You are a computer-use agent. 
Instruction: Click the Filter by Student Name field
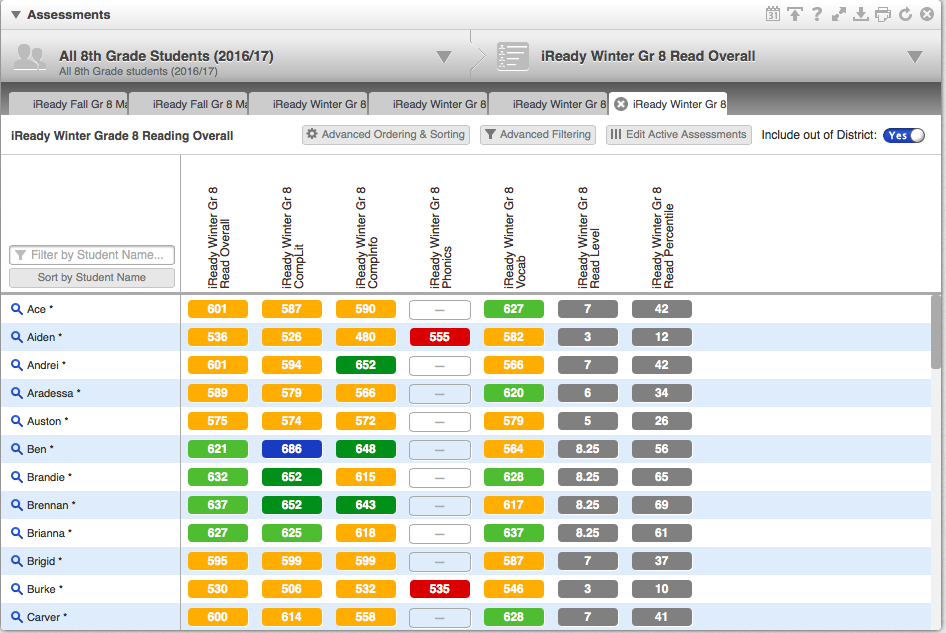(x=92, y=255)
